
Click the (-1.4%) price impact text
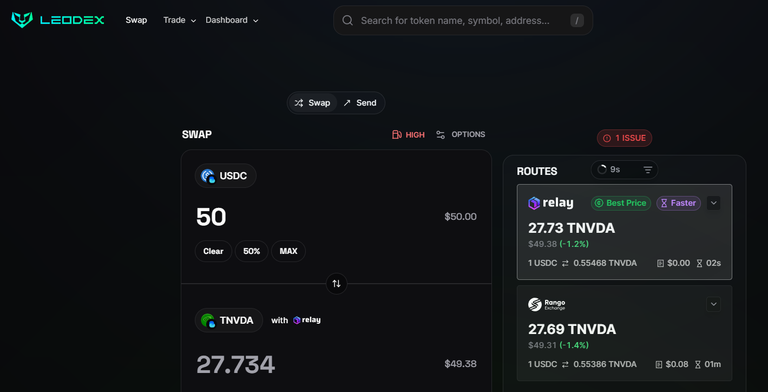click(x=574, y=345)
